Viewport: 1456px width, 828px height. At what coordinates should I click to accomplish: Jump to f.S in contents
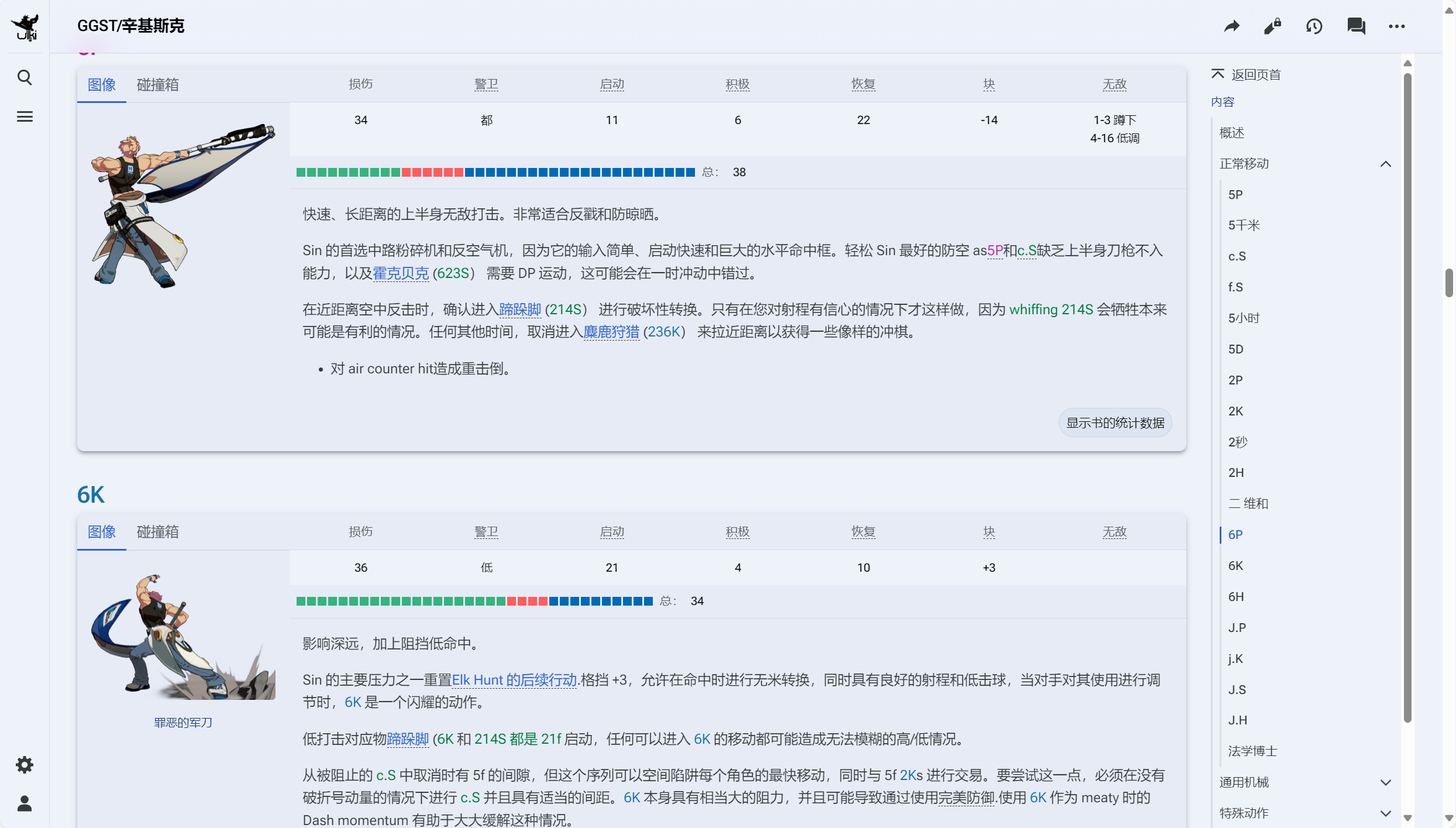1235,287
